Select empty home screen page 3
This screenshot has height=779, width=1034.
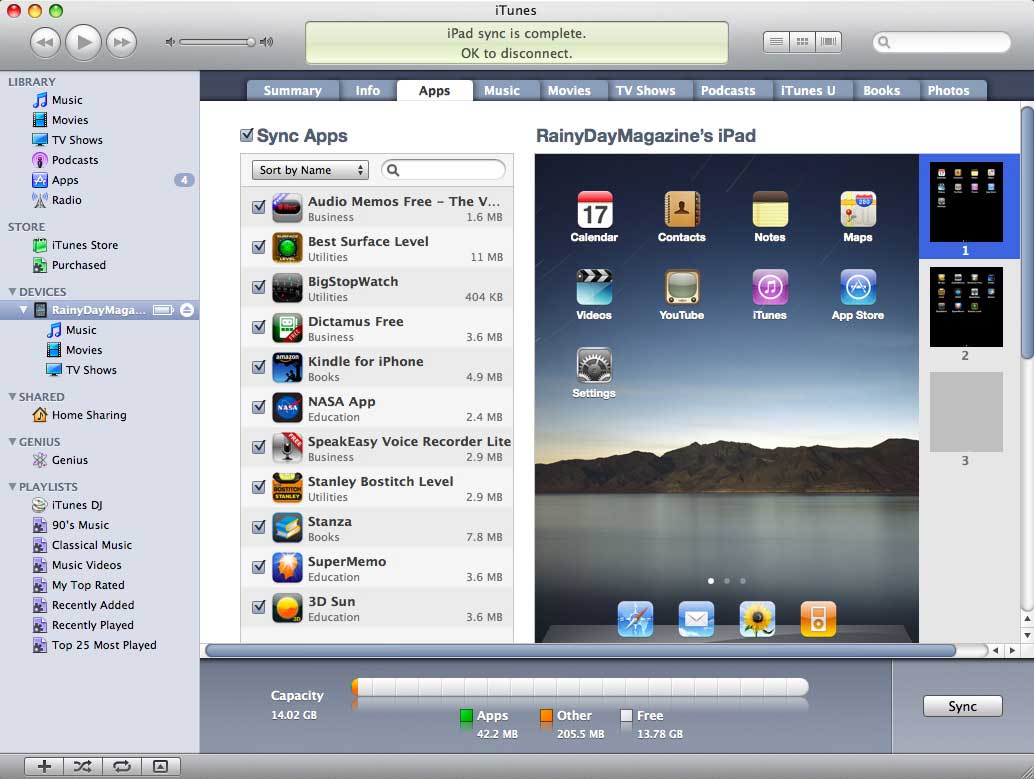pyautogui.click(x=966, y=412)
